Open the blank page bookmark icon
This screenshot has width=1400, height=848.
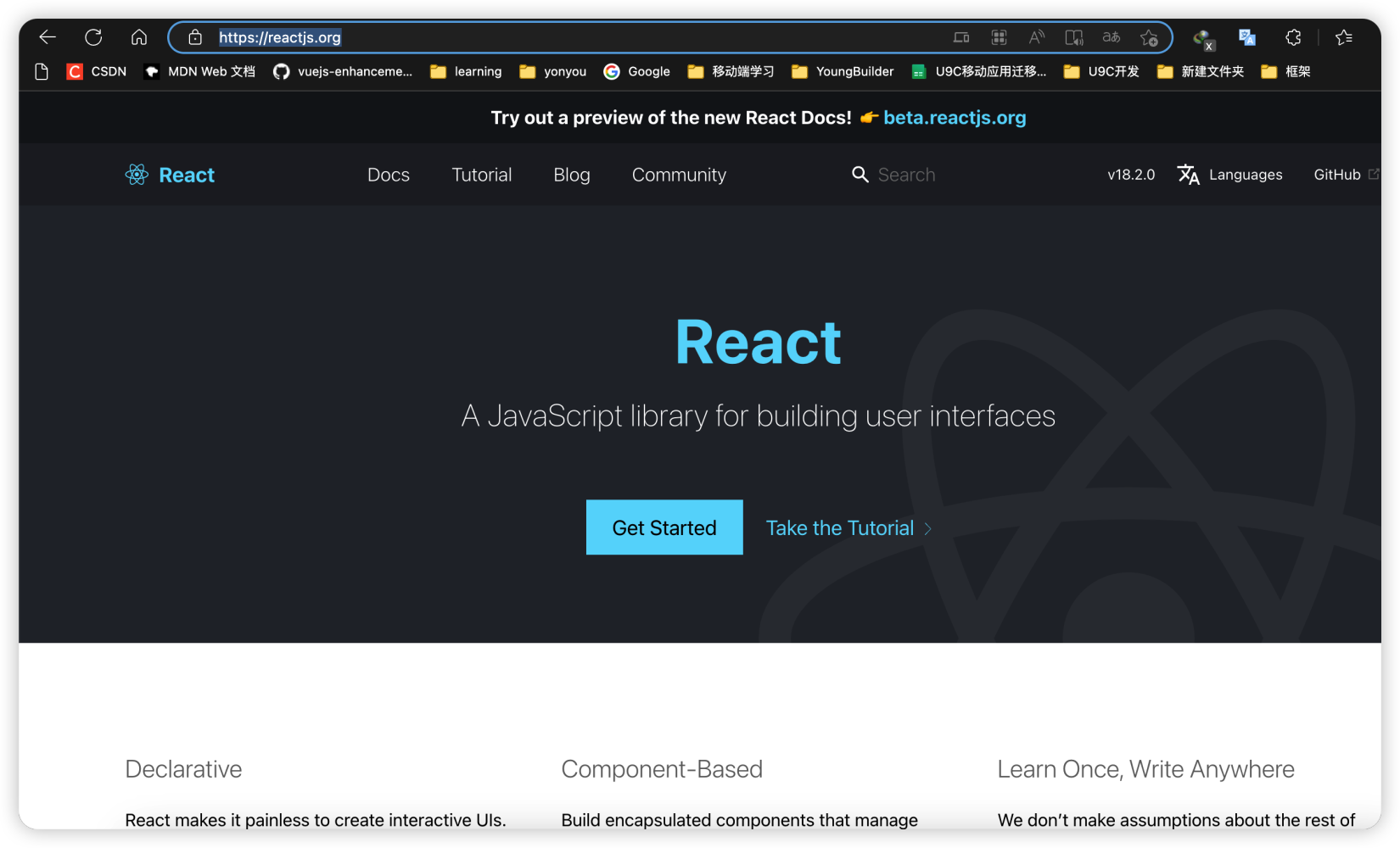coord(42,71)
